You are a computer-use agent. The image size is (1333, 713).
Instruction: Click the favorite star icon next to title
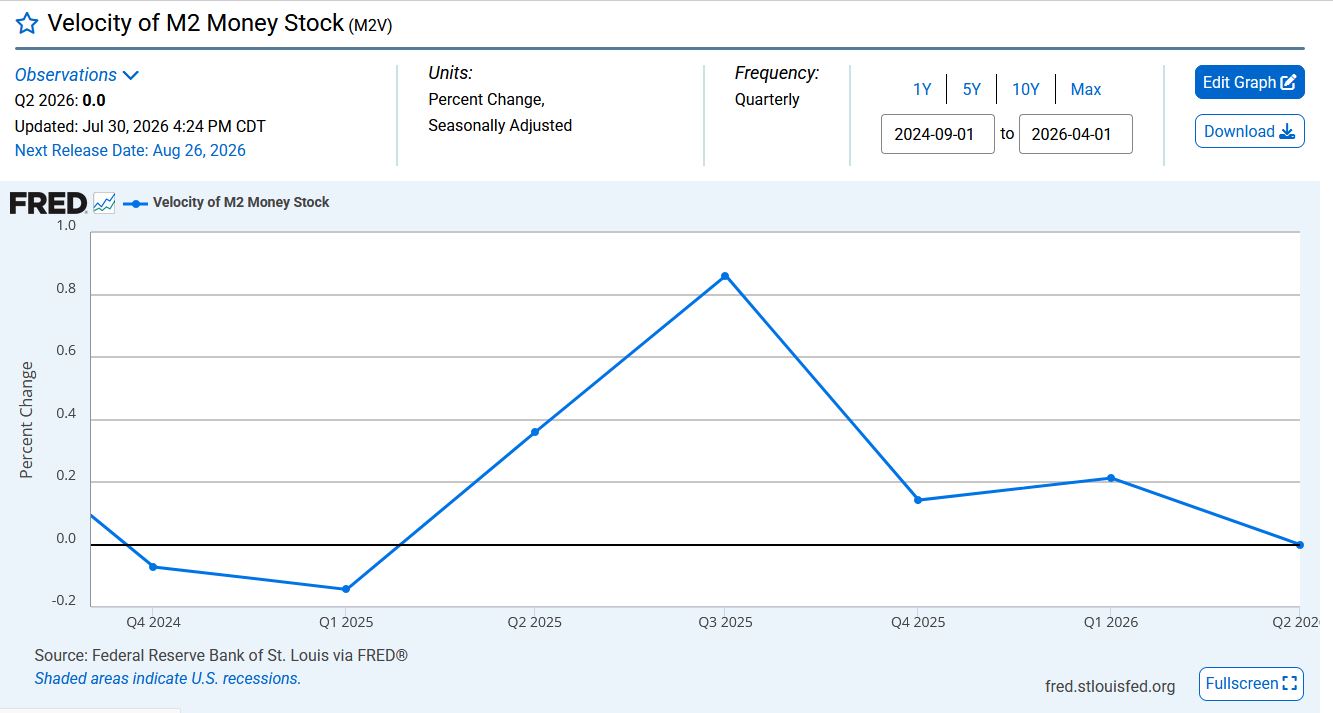[27, 24]
